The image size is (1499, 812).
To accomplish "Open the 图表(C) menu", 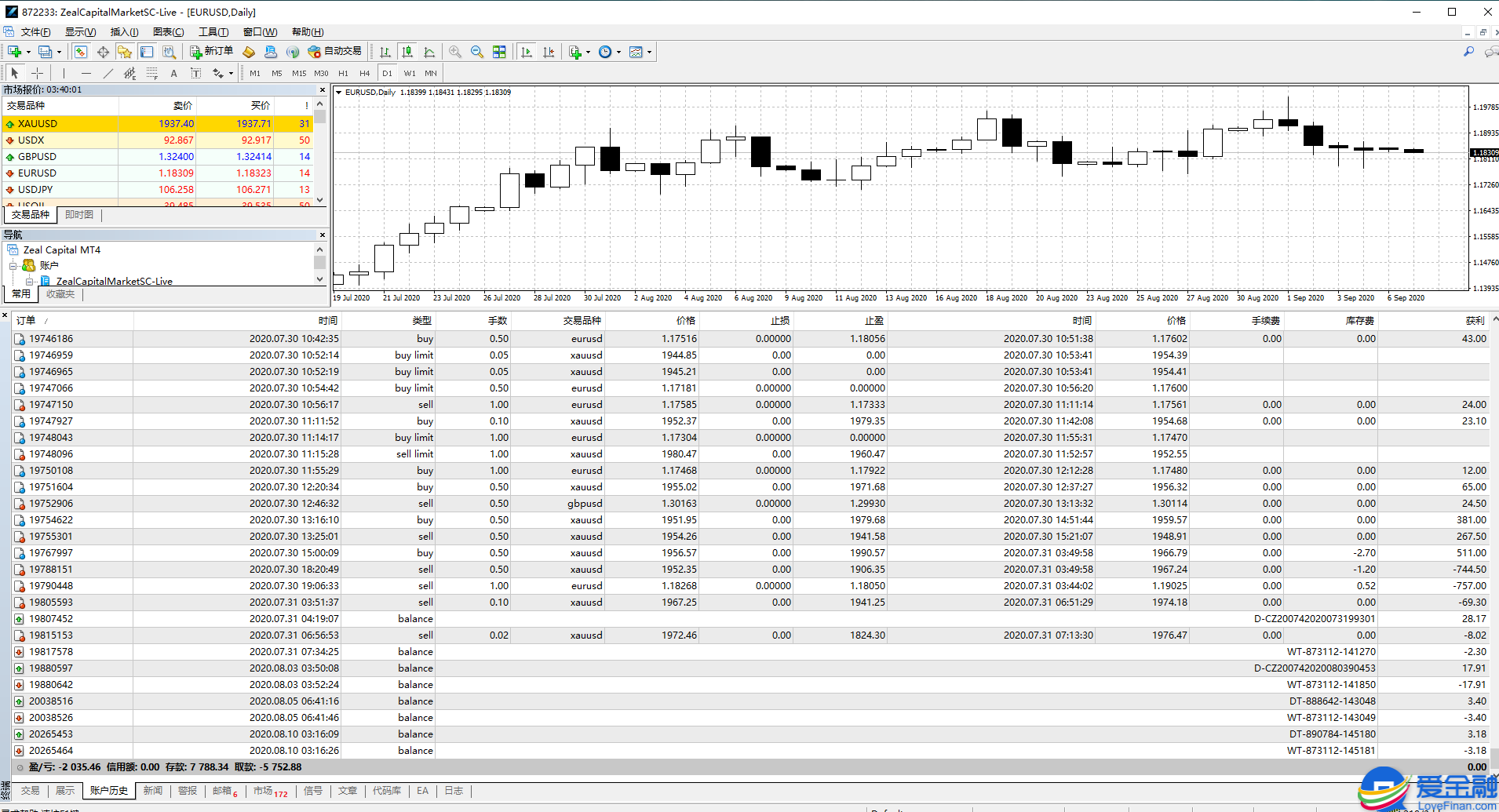I will click(x=169, y=32).
